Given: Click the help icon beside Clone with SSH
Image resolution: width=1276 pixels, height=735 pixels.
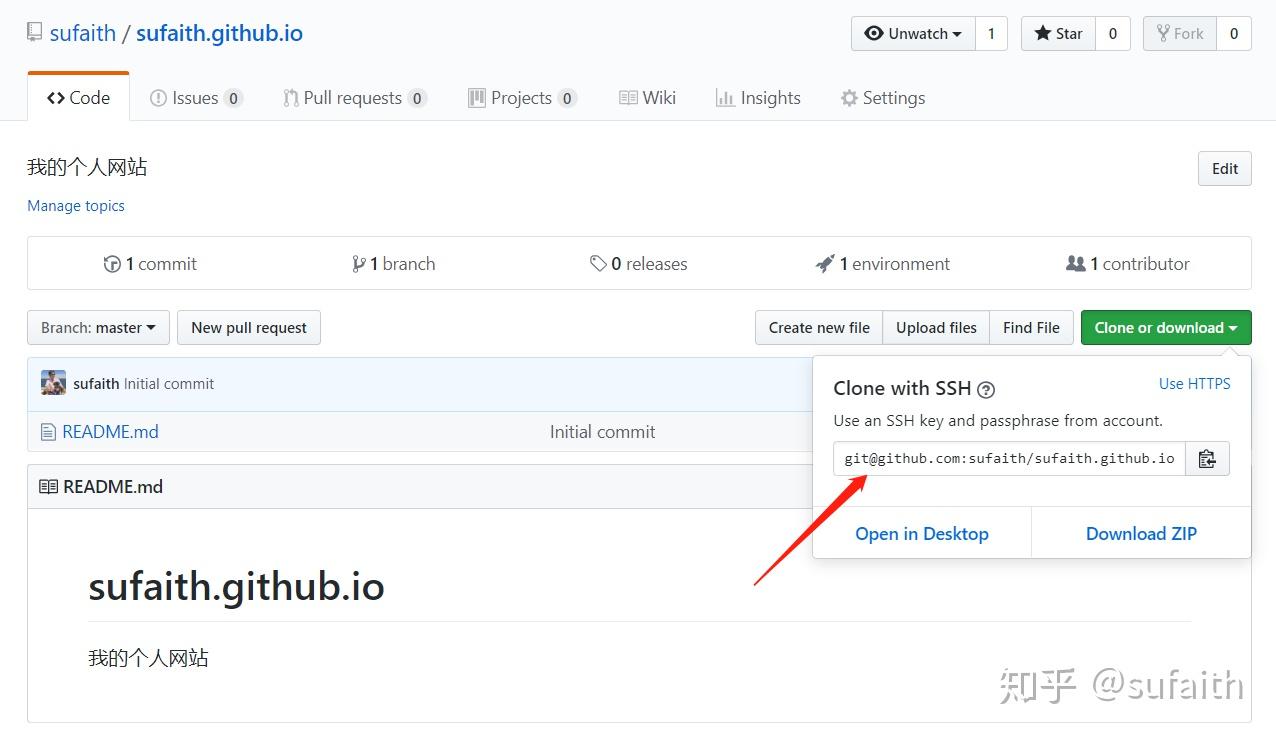Looking at the screenshot, I should 986,389.
